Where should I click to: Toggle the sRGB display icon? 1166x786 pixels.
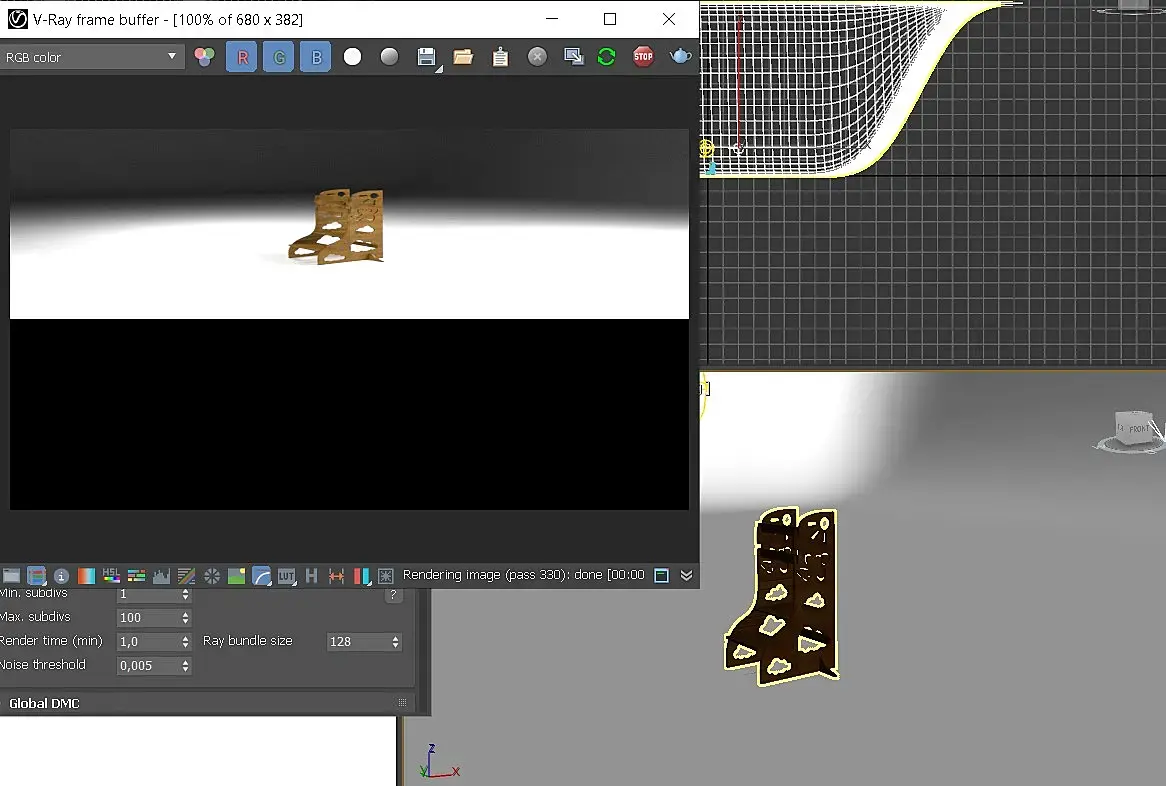click(262, 576)
